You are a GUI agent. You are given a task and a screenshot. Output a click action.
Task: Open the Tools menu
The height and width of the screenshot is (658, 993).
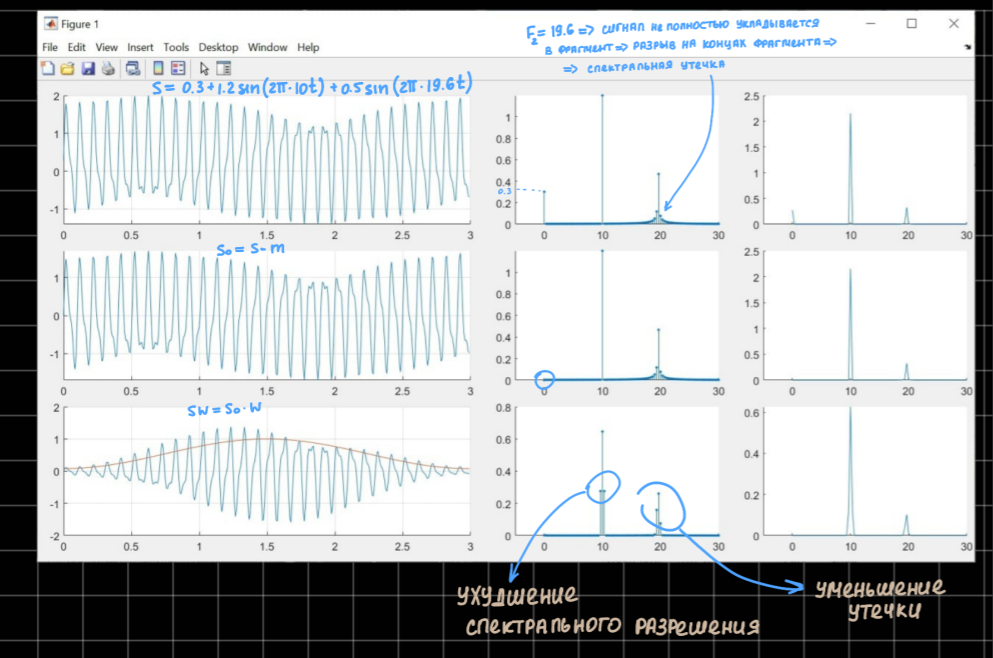click(x=176, y=47)
